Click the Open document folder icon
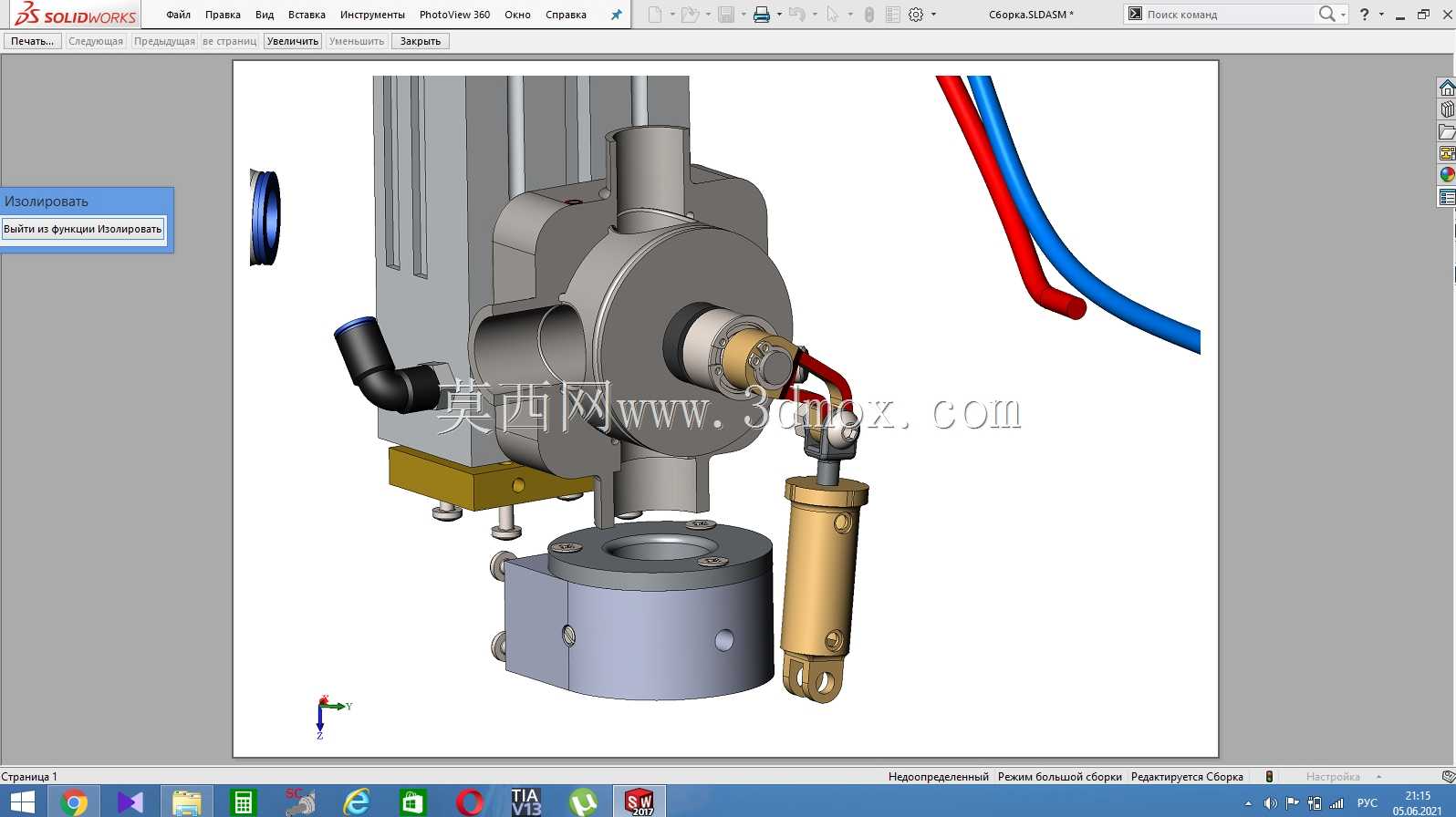The width and height of the screenshot is (1456, 817). pyautogui.click(x=690, y=15)
